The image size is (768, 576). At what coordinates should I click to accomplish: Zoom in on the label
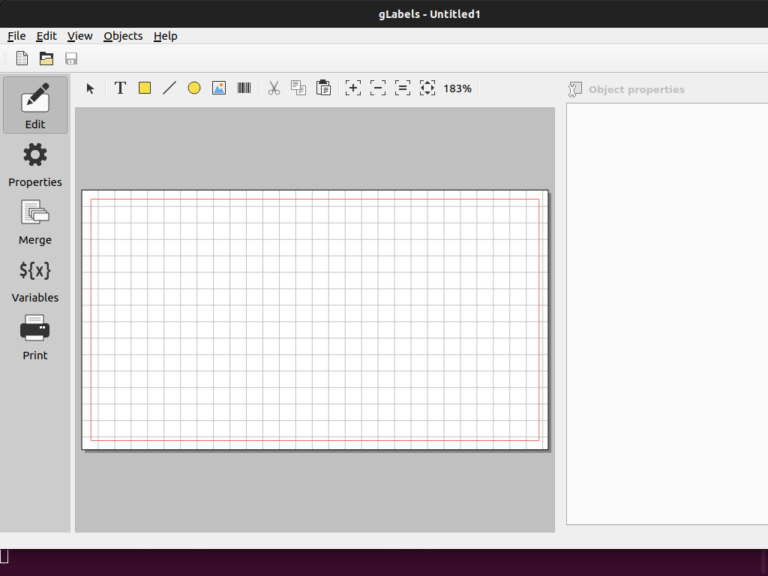(353, 88)
